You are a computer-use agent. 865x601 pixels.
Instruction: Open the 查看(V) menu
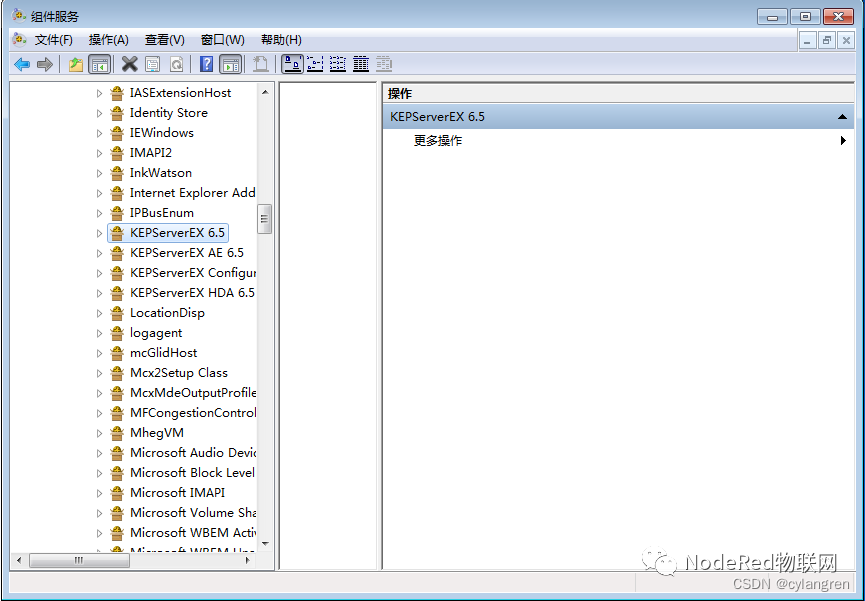164,40
